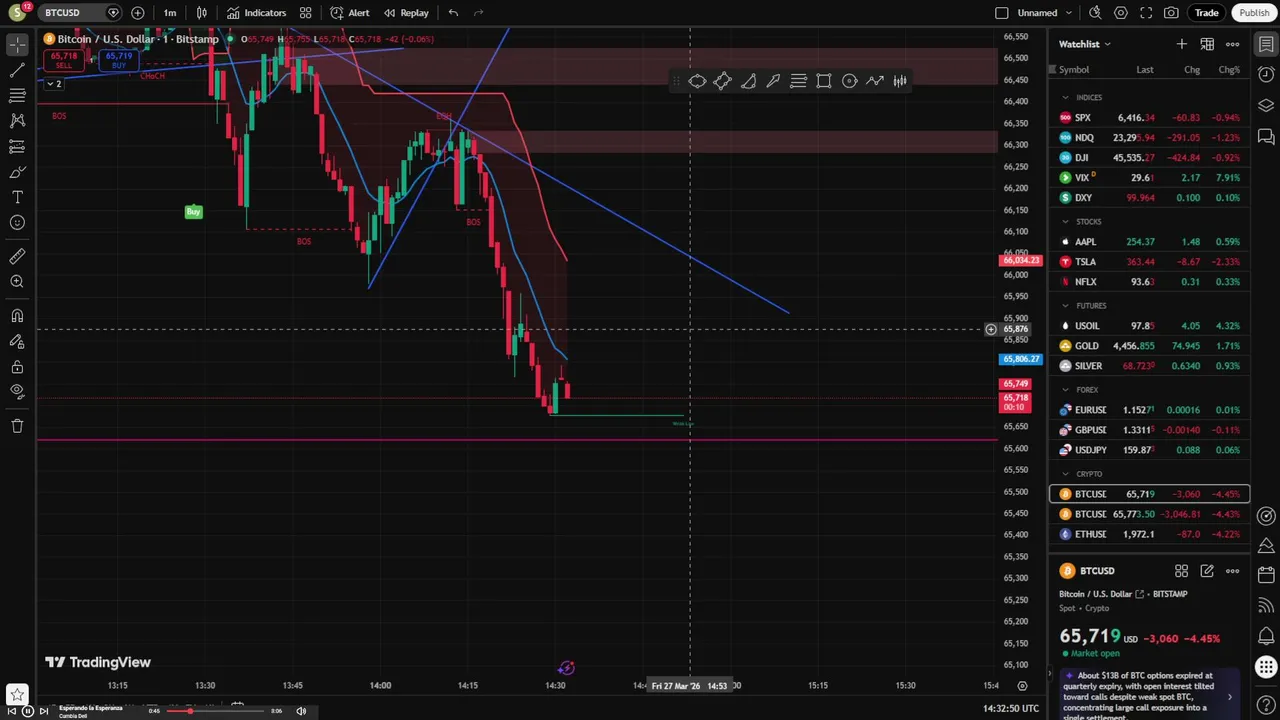Select the crosshair cursor tool
The width and height of the screenshot is (1280, 720).
click(x=17, y=45)
